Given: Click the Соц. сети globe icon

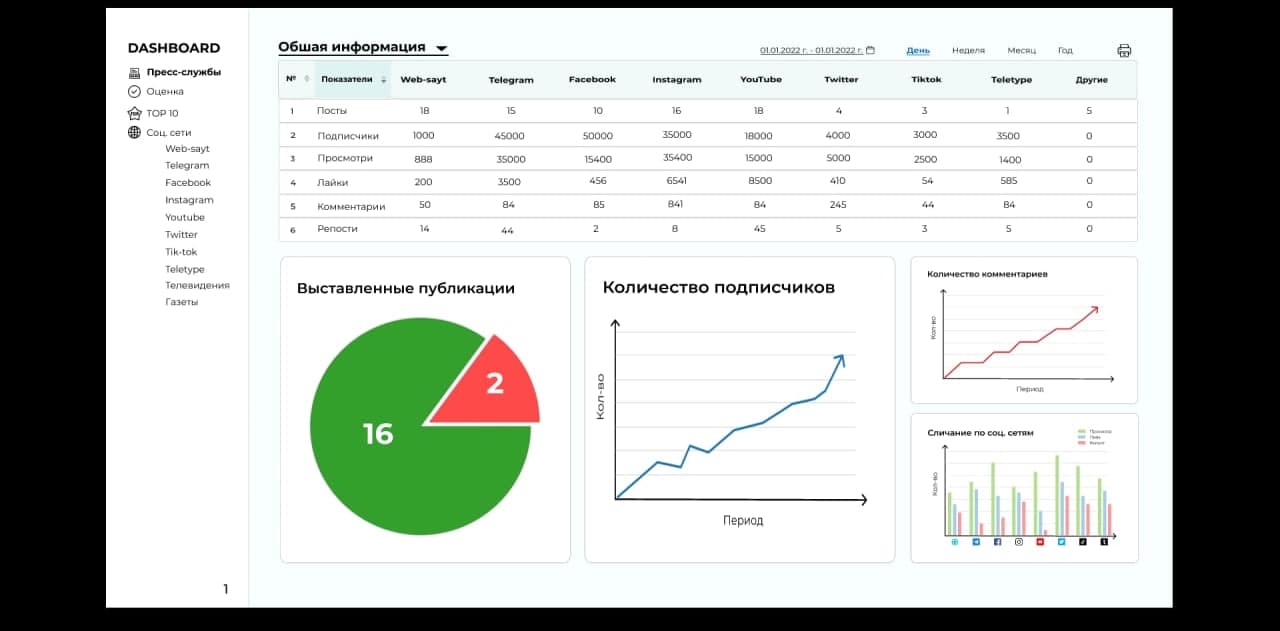Looking at the screenshot, I should click(x=133, y=131).
